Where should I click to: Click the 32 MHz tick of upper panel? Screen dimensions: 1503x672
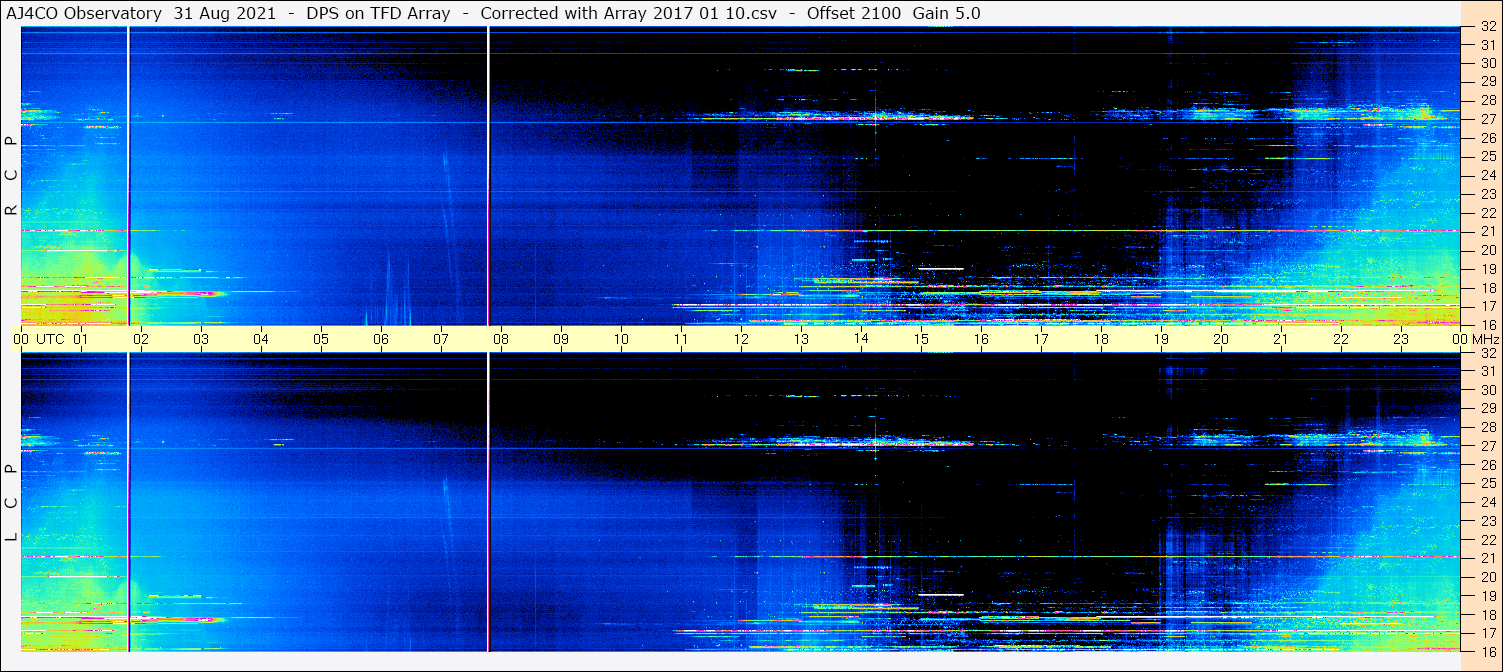(x=1487, y=27)
